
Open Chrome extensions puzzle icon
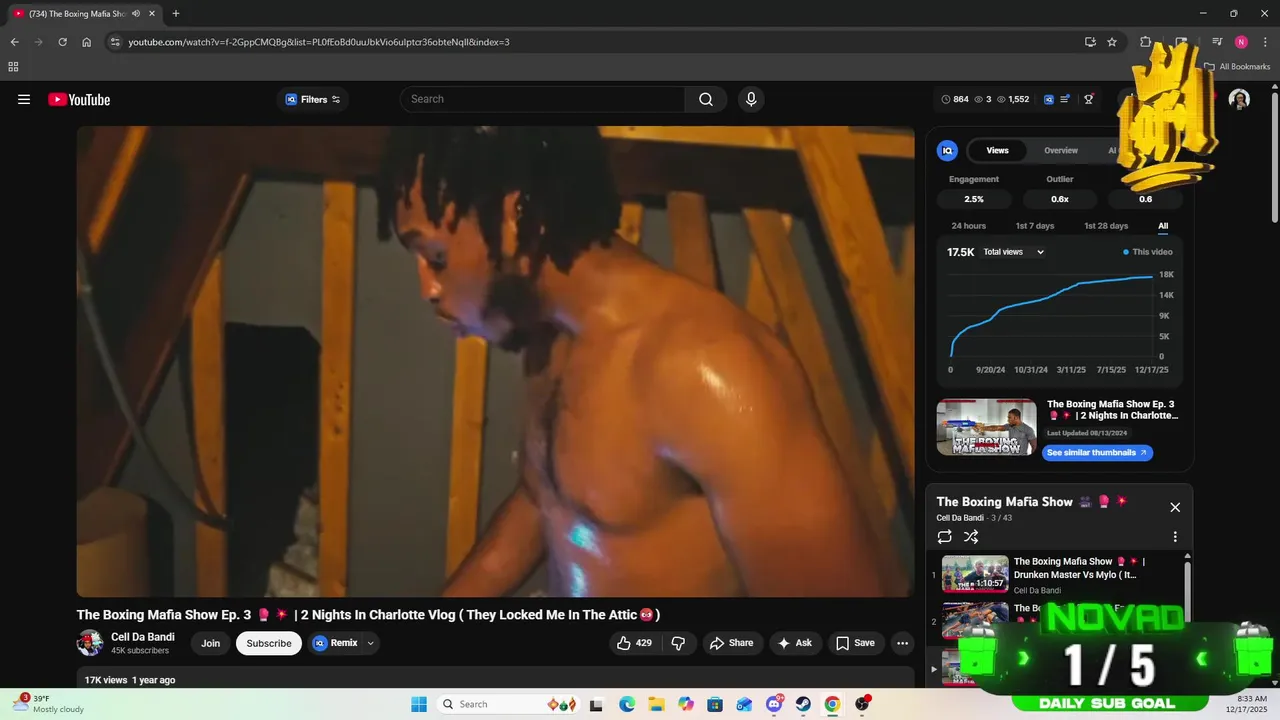(1146, 42)
